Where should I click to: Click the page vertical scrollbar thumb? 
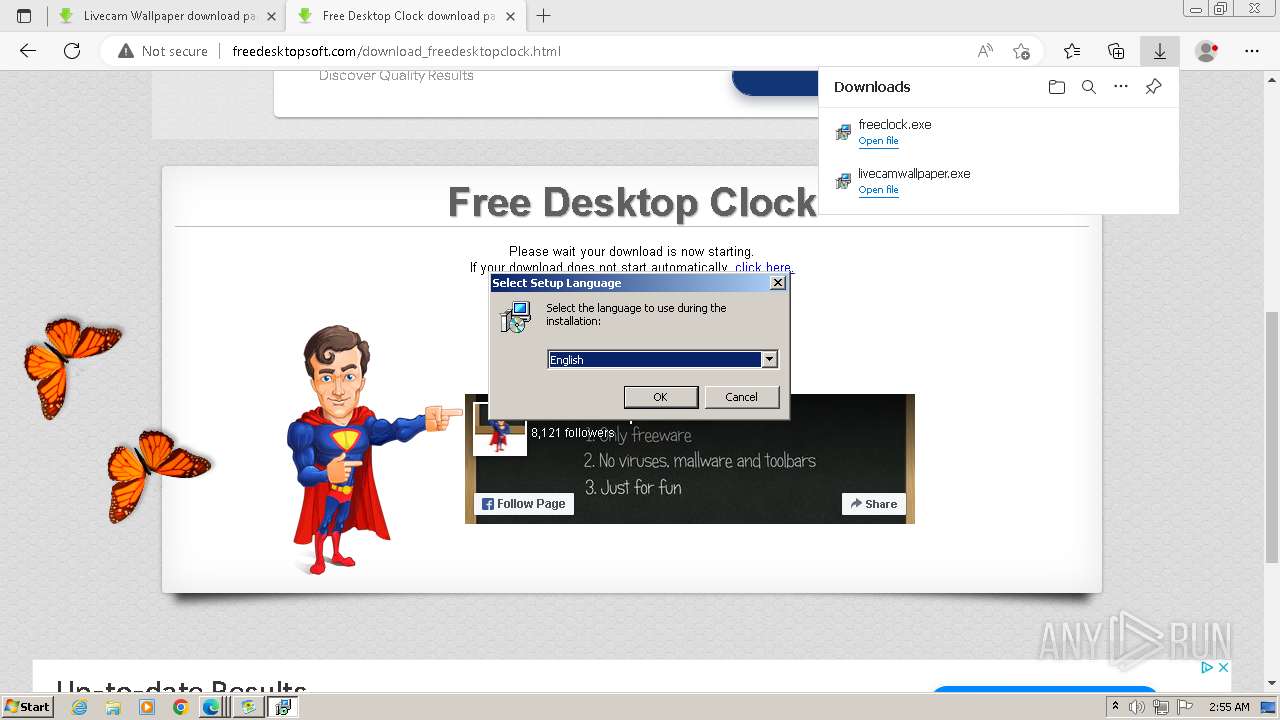tap(1272, 437)
